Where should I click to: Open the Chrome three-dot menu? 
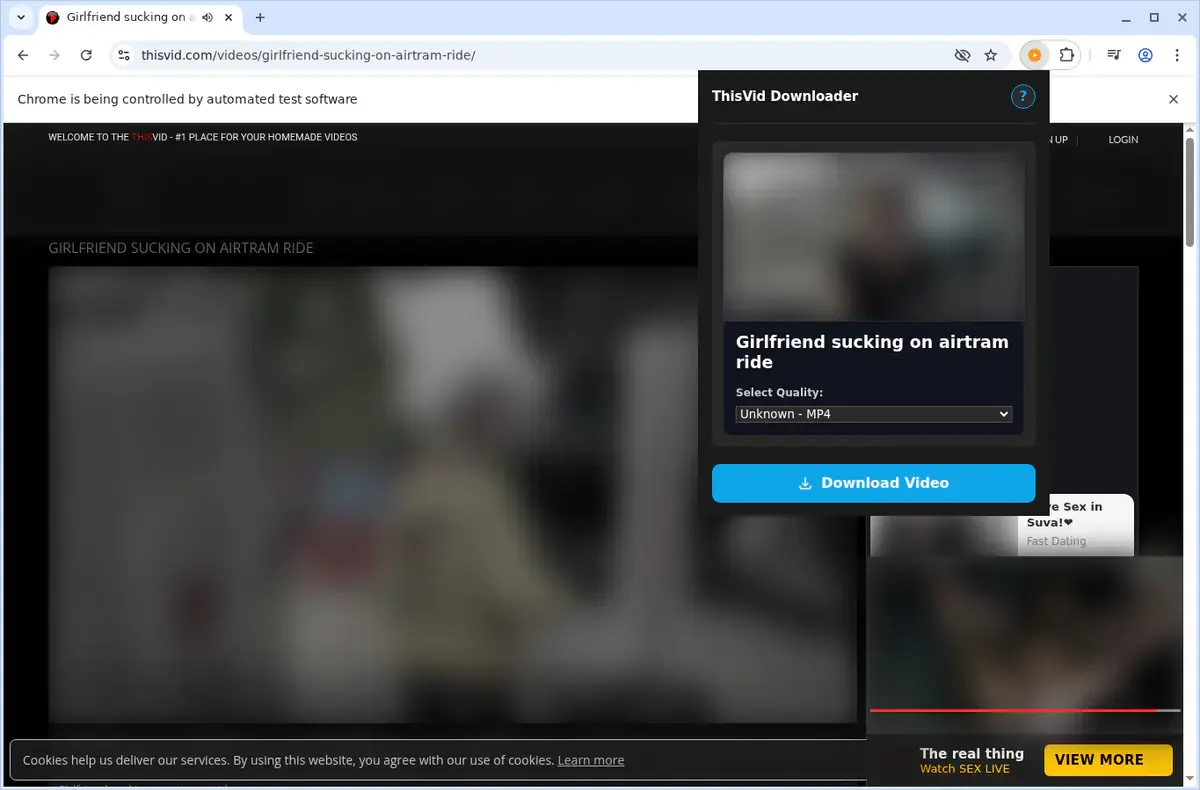coord(1176,56)
